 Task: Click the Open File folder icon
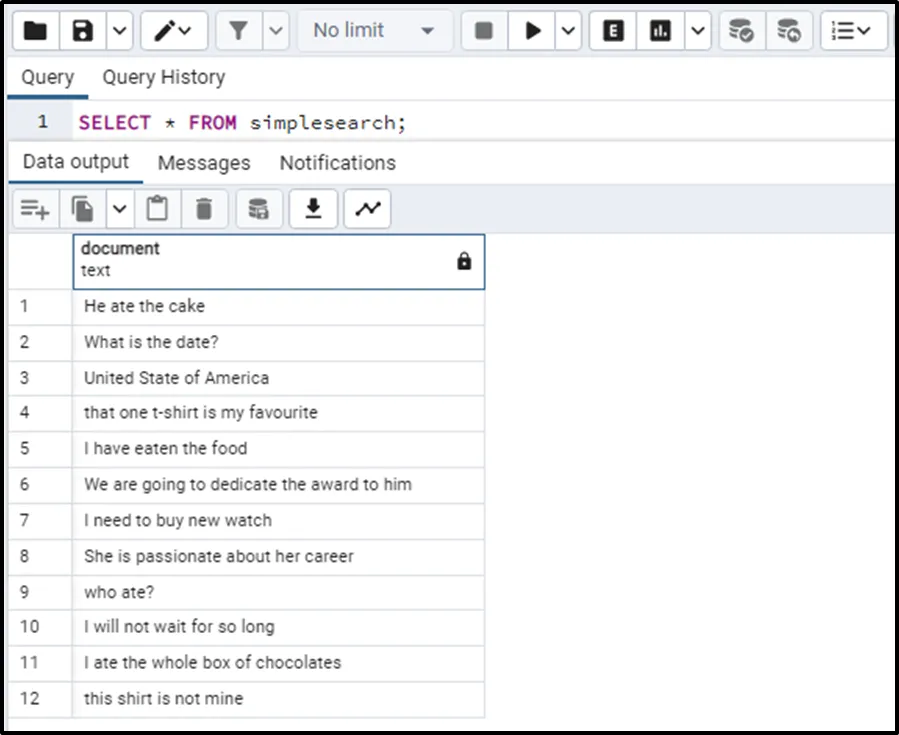point(36,31)
